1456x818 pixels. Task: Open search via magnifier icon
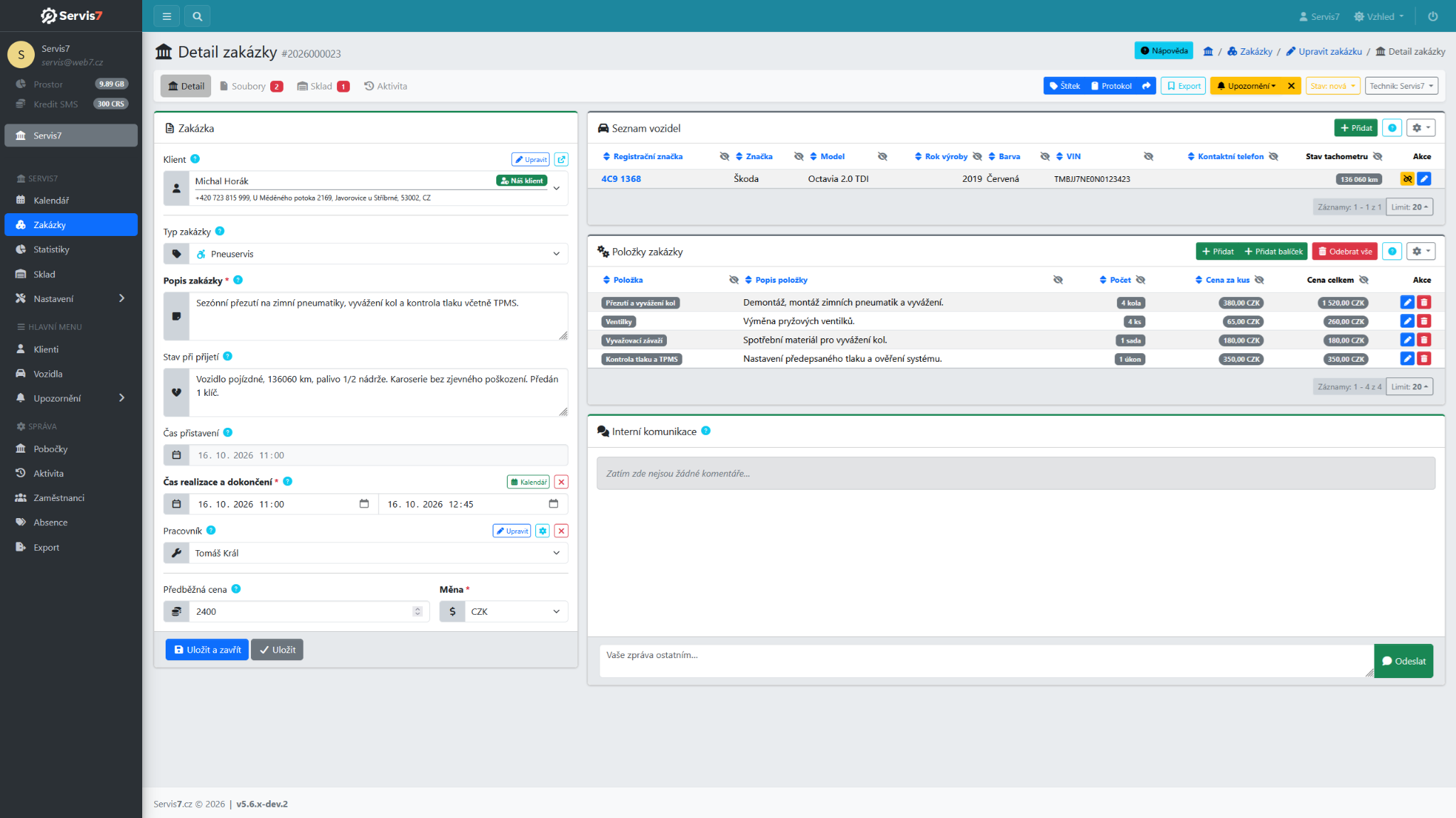click(x=198, y=16)
